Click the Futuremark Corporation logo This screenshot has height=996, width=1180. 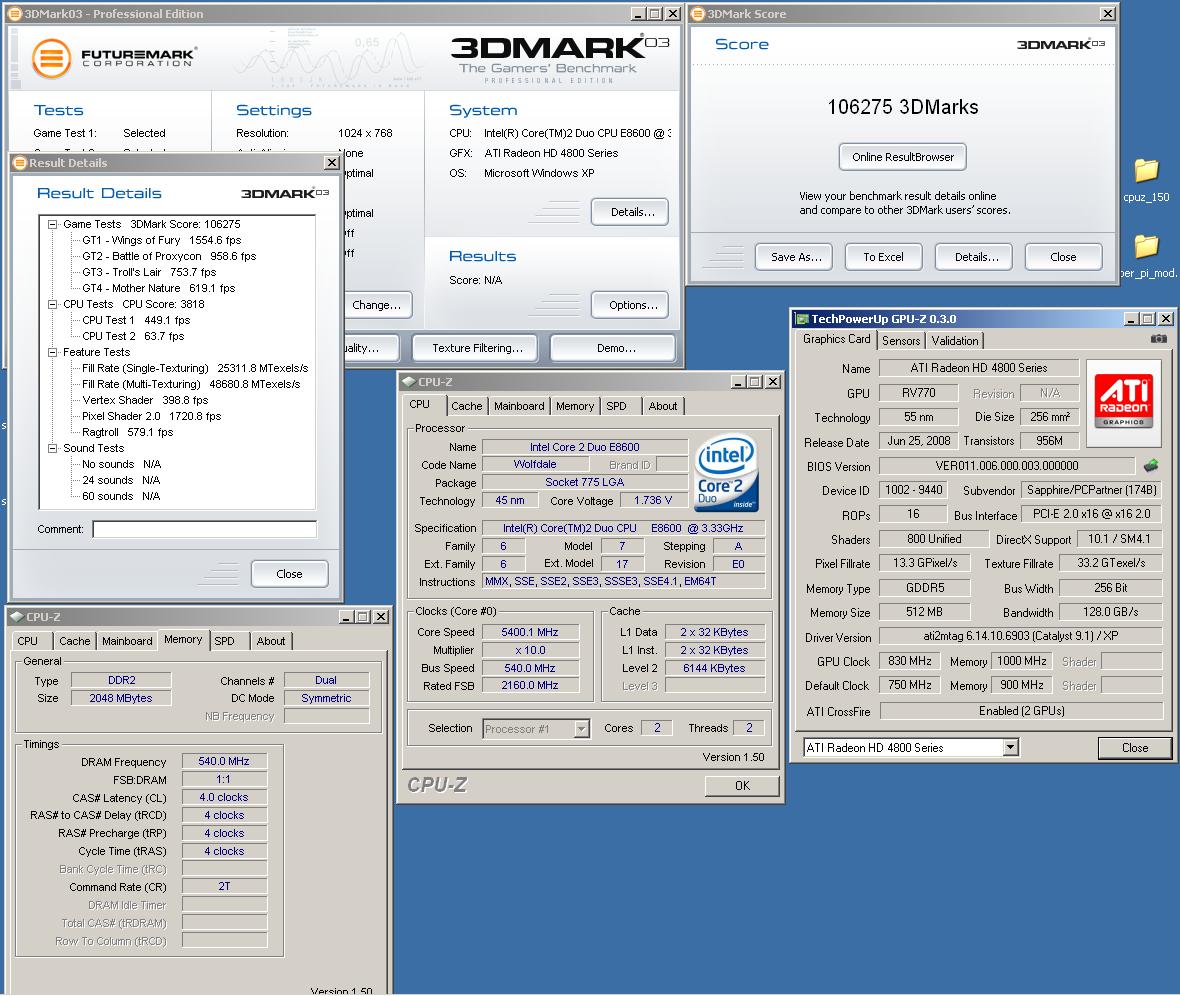point(113,58)
